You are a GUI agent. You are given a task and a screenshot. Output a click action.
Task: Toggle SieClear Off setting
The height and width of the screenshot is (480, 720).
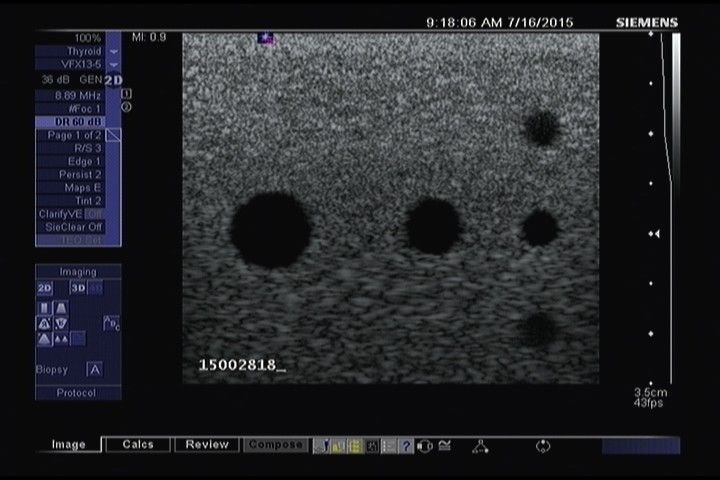pyautogui.click(x=78, y=227)
